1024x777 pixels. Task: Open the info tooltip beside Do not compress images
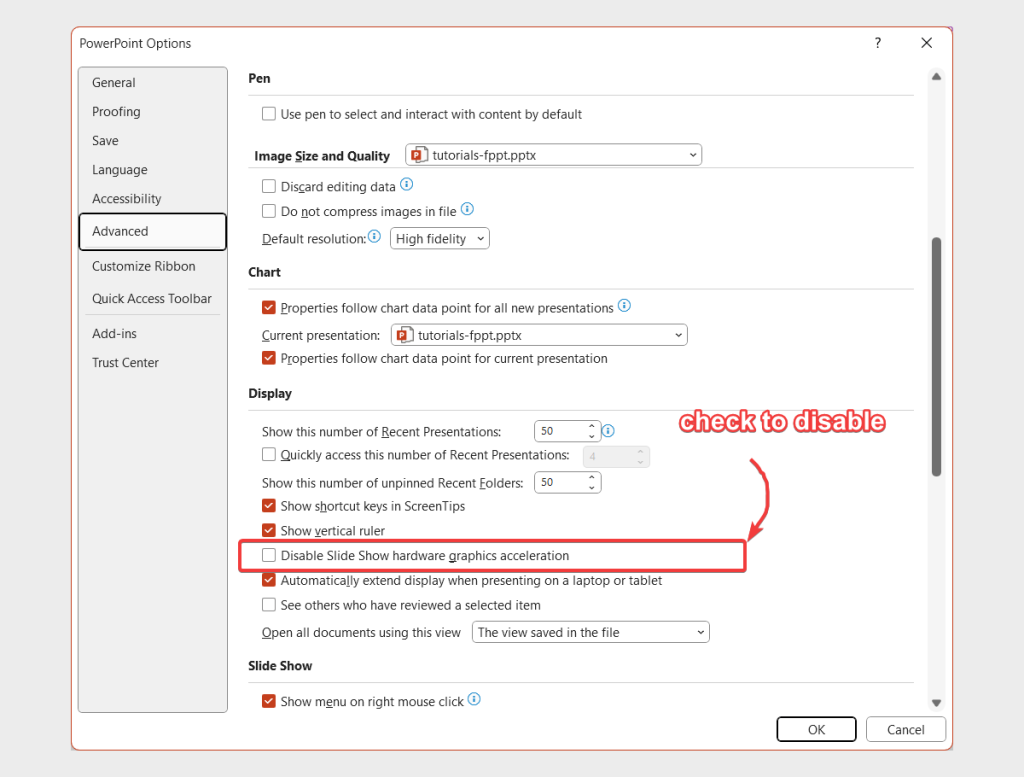coord(466,210)
